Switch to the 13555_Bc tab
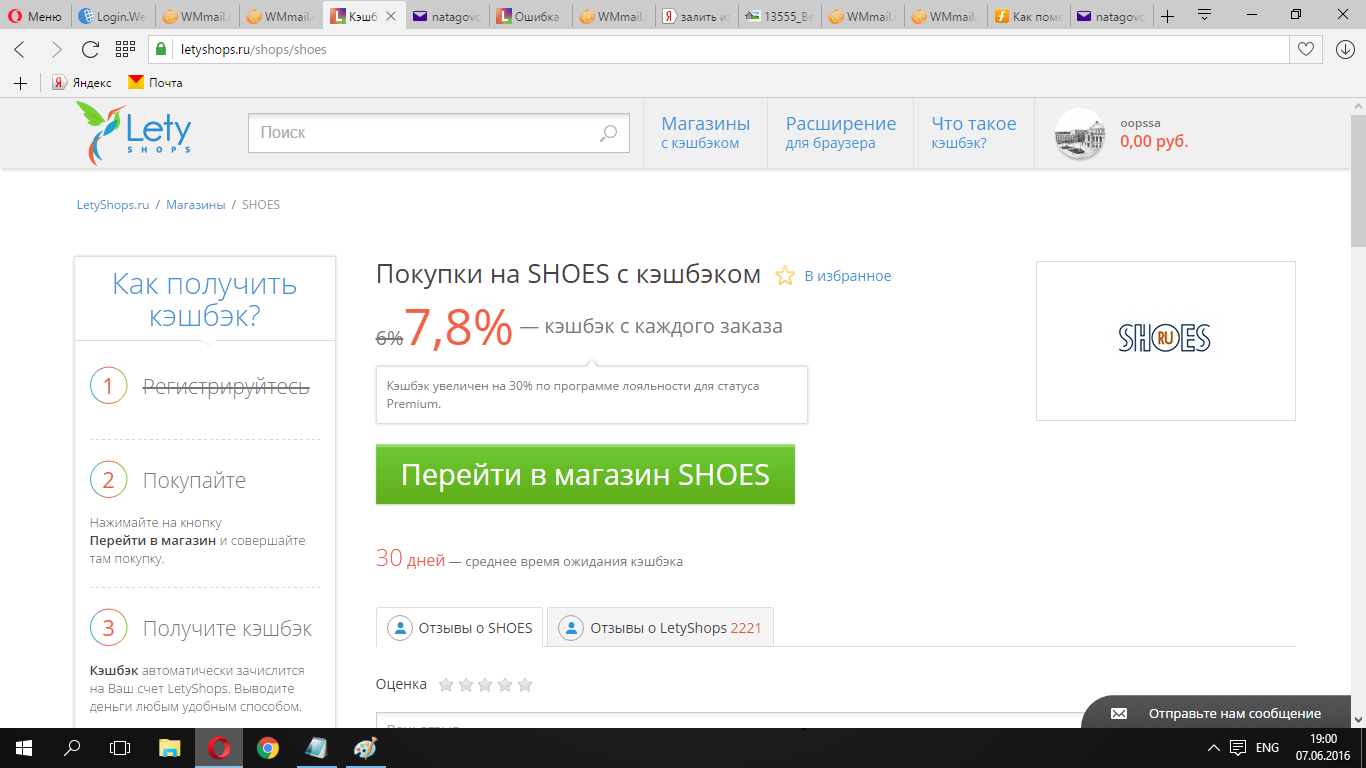The image size is (1366, 768). pyautogui.click(x=781, y=16)
